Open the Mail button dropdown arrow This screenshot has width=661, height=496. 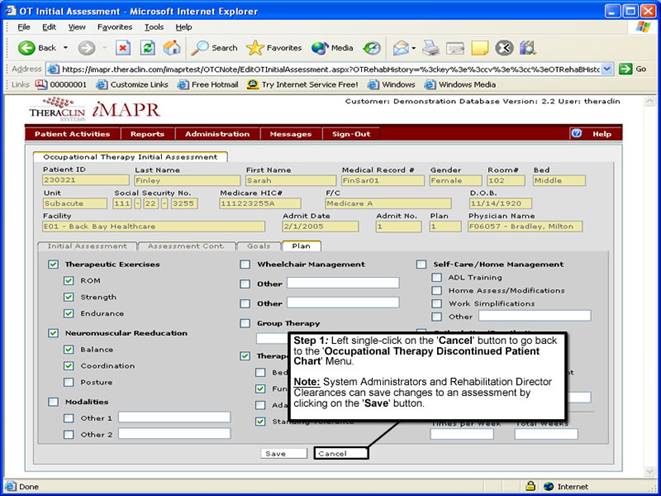click(x=413, y=47)
